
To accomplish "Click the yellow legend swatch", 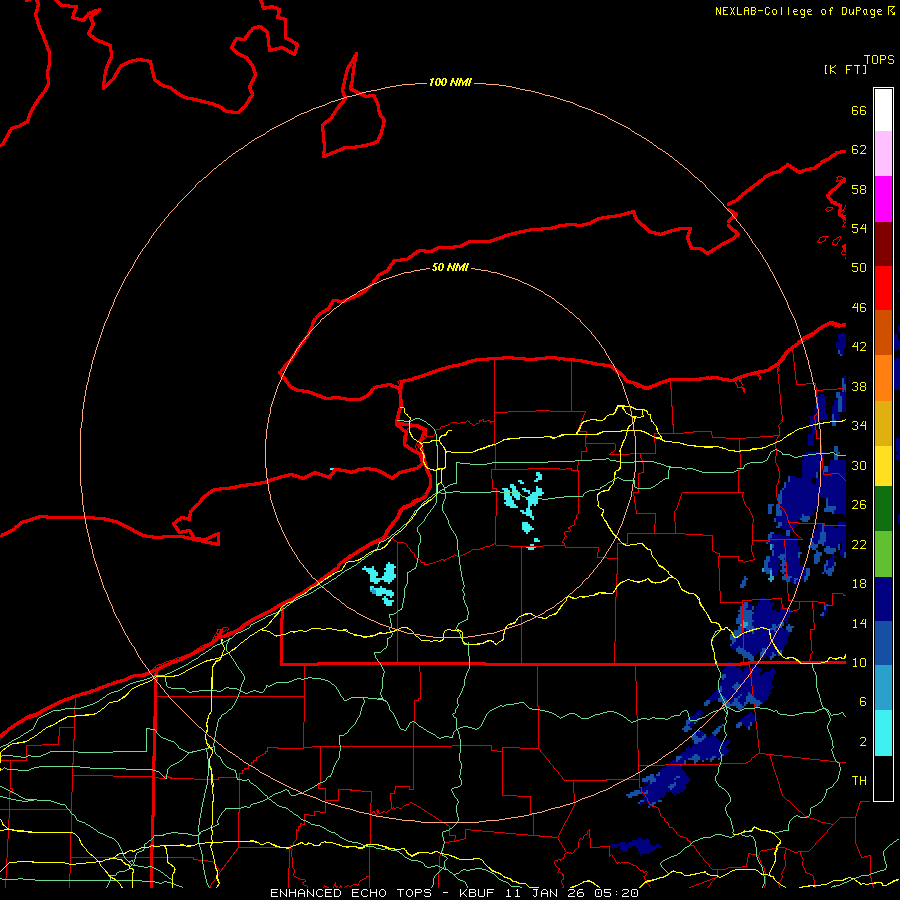I will pos(883,465).
